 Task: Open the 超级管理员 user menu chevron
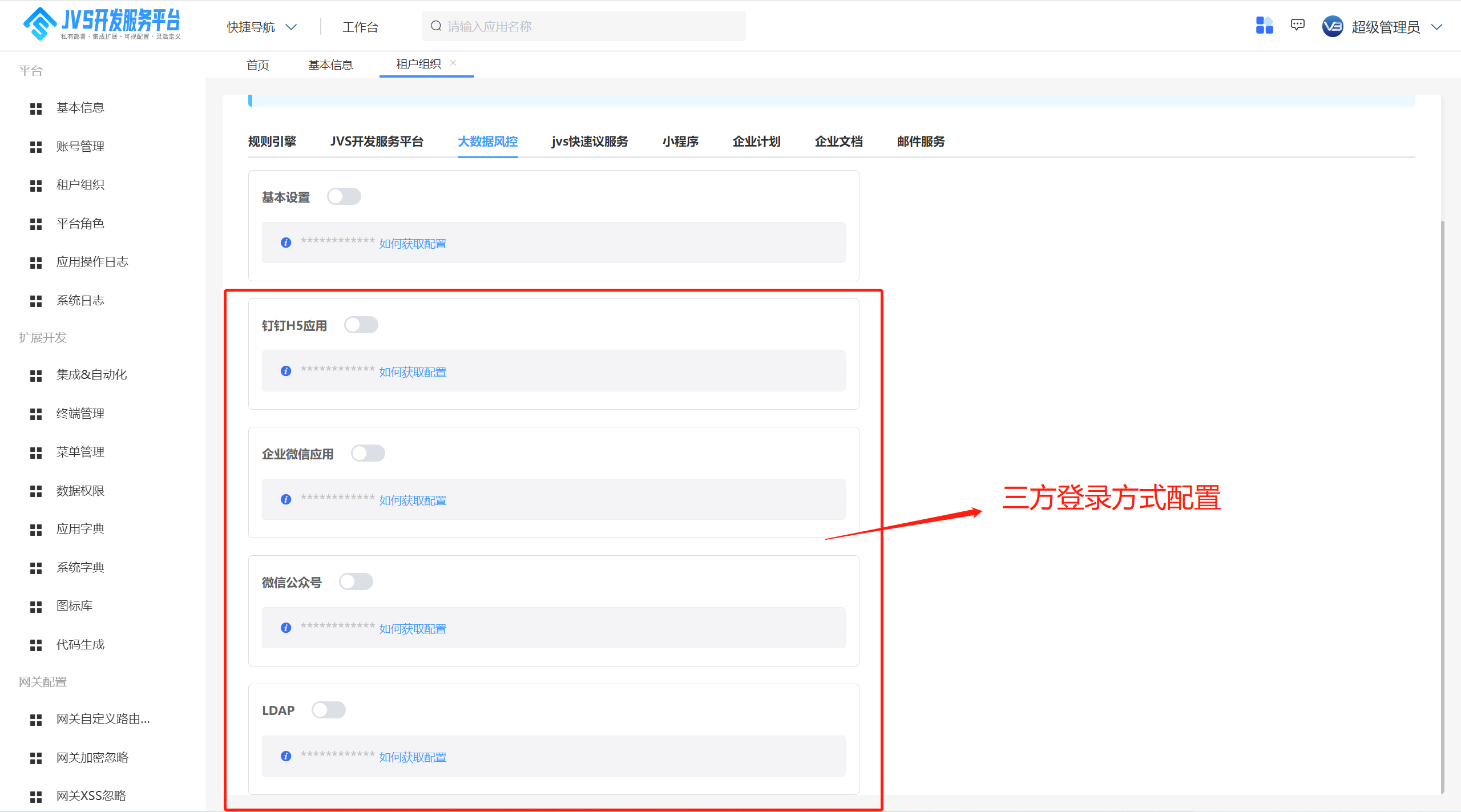1437,27
